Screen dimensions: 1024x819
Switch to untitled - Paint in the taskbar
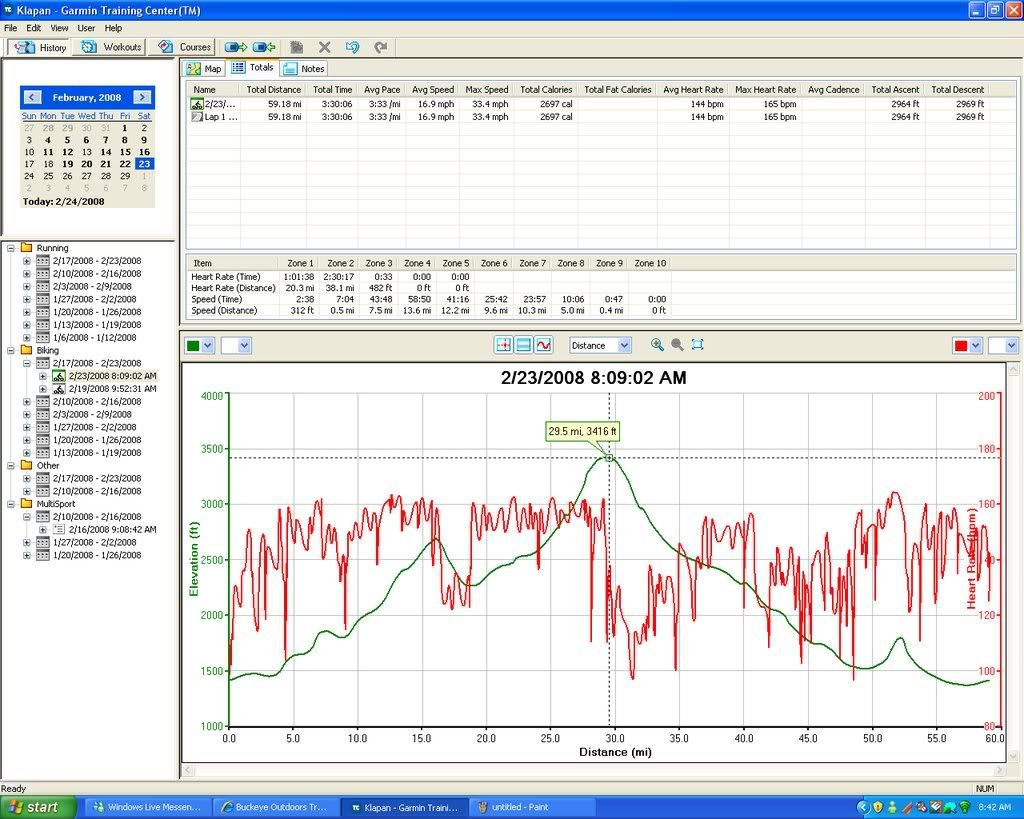[x=531, y=807]
